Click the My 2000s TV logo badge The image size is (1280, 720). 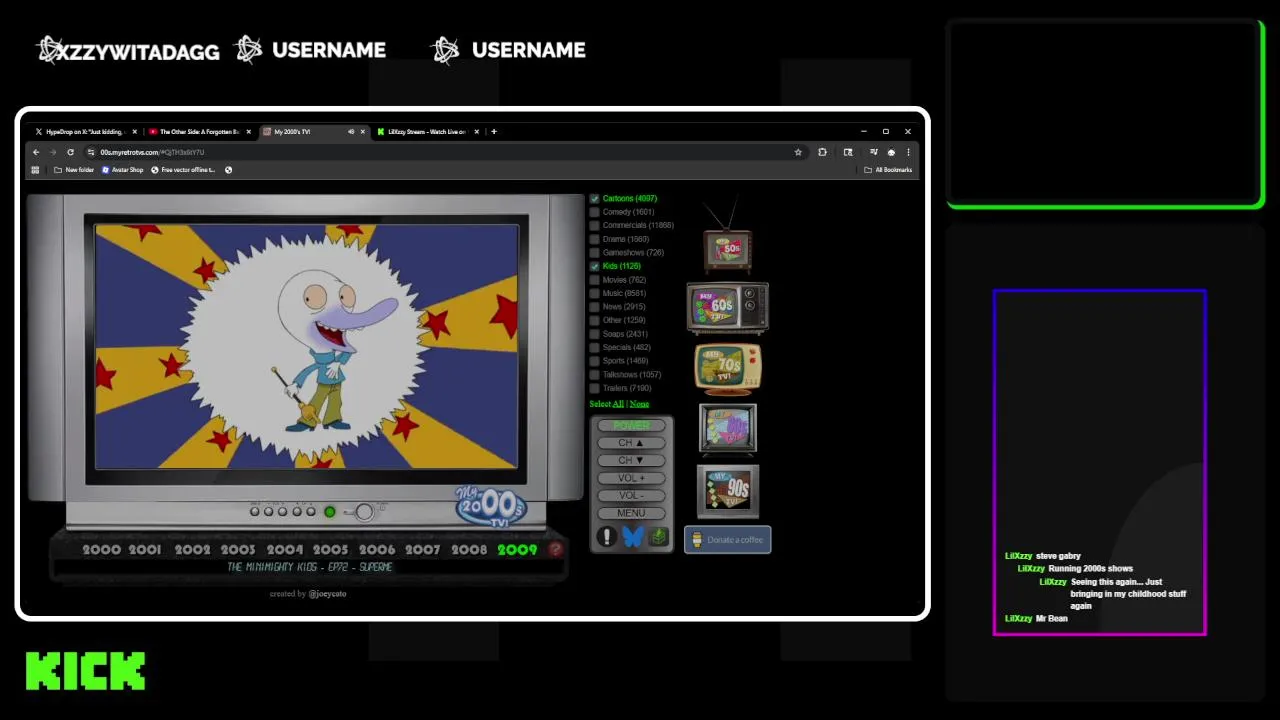pyautogui.click(x=491, y=505)
